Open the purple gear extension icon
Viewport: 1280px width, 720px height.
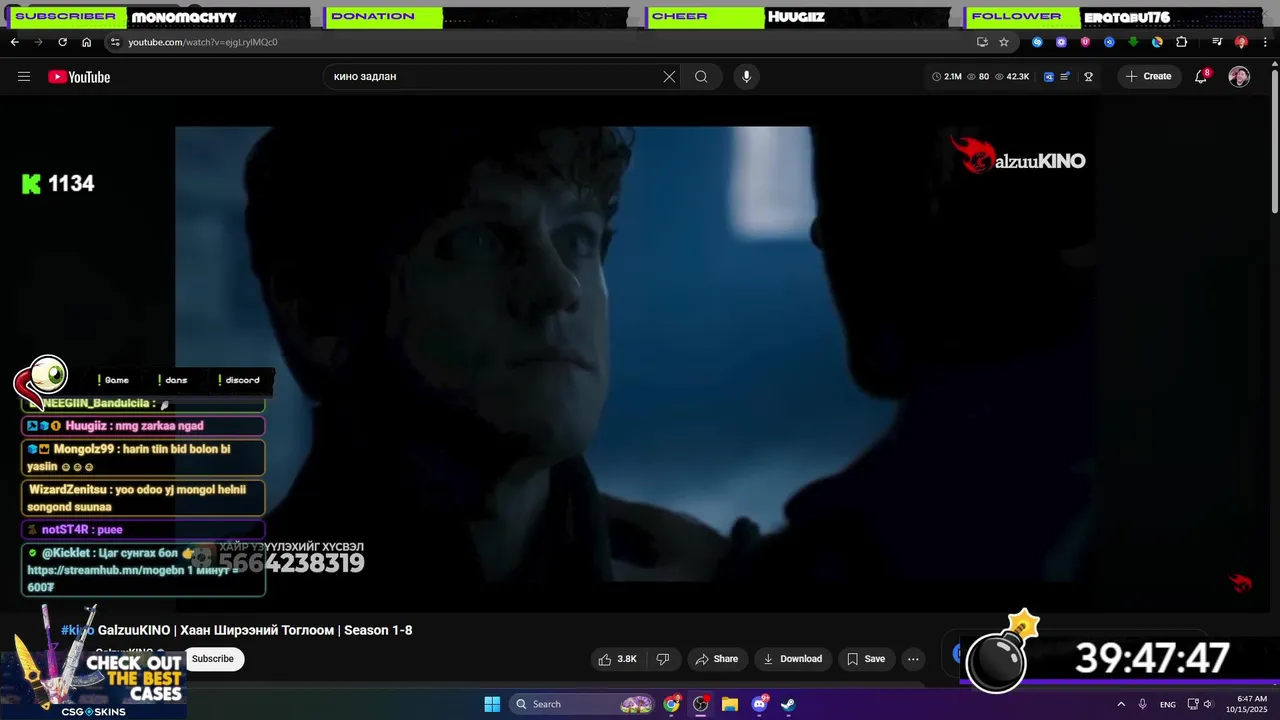1061,42
